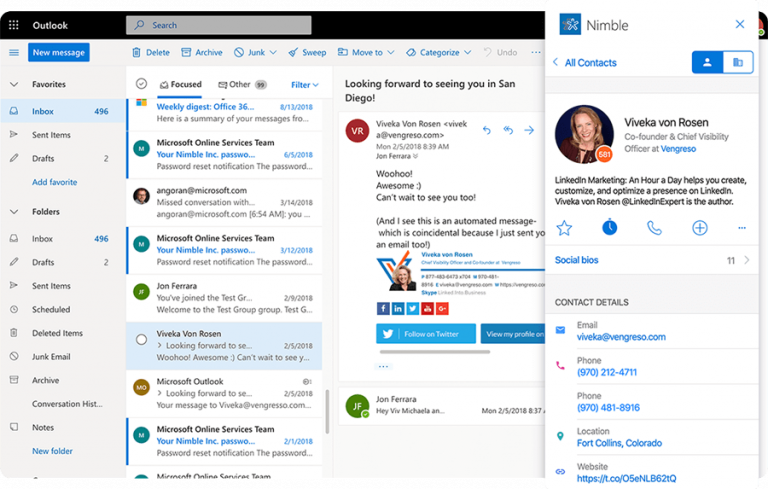The height and width of the screenshot is (489, 768).
Task: Open the Vengreso company link
Action: coord(678,148)
